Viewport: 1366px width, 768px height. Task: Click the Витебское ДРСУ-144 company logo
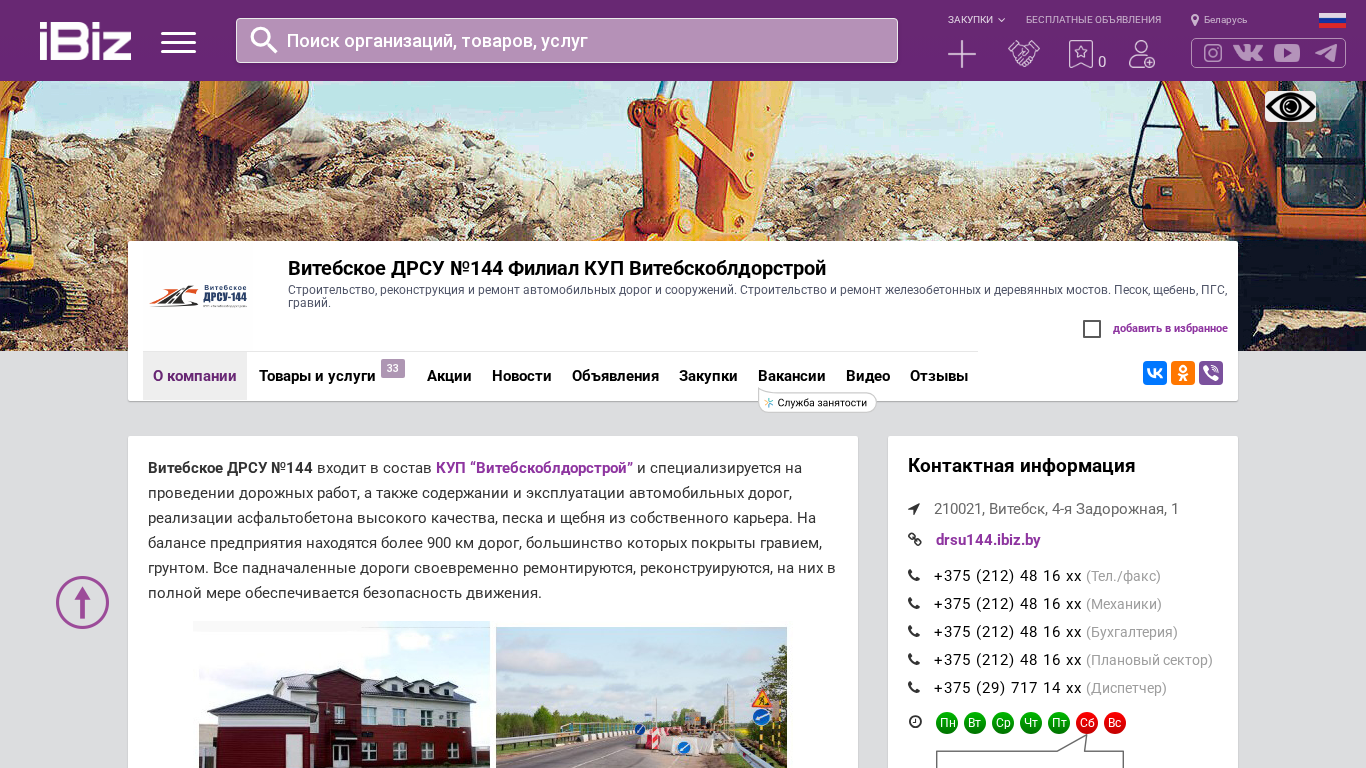(x=198, y=296)
